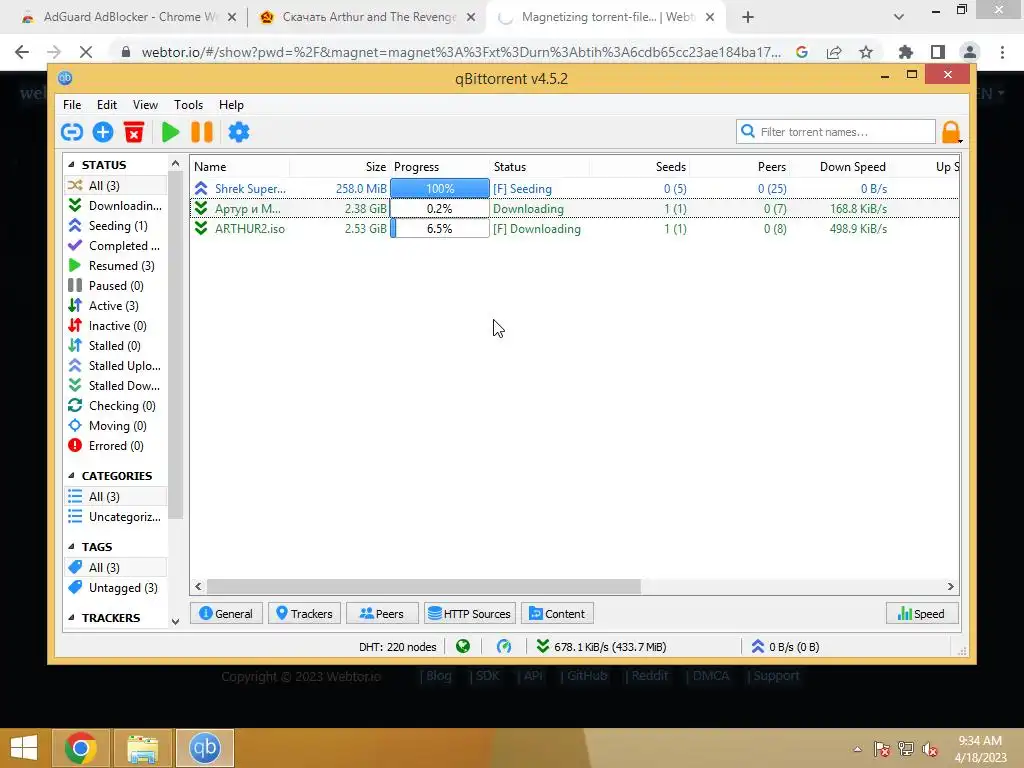Select the ARTHUR2.iso torrent row
Screen dimensions: 1024x768
pyautogui.click(x=575, y=229)
